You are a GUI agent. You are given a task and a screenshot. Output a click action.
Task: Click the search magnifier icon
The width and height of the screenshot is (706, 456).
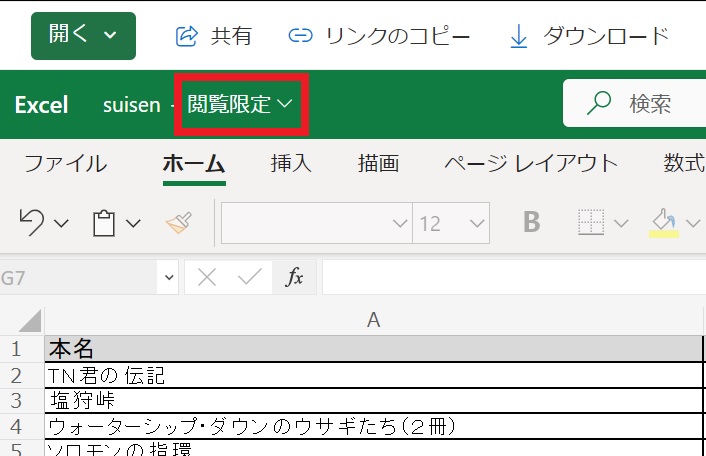coord(599,103)
